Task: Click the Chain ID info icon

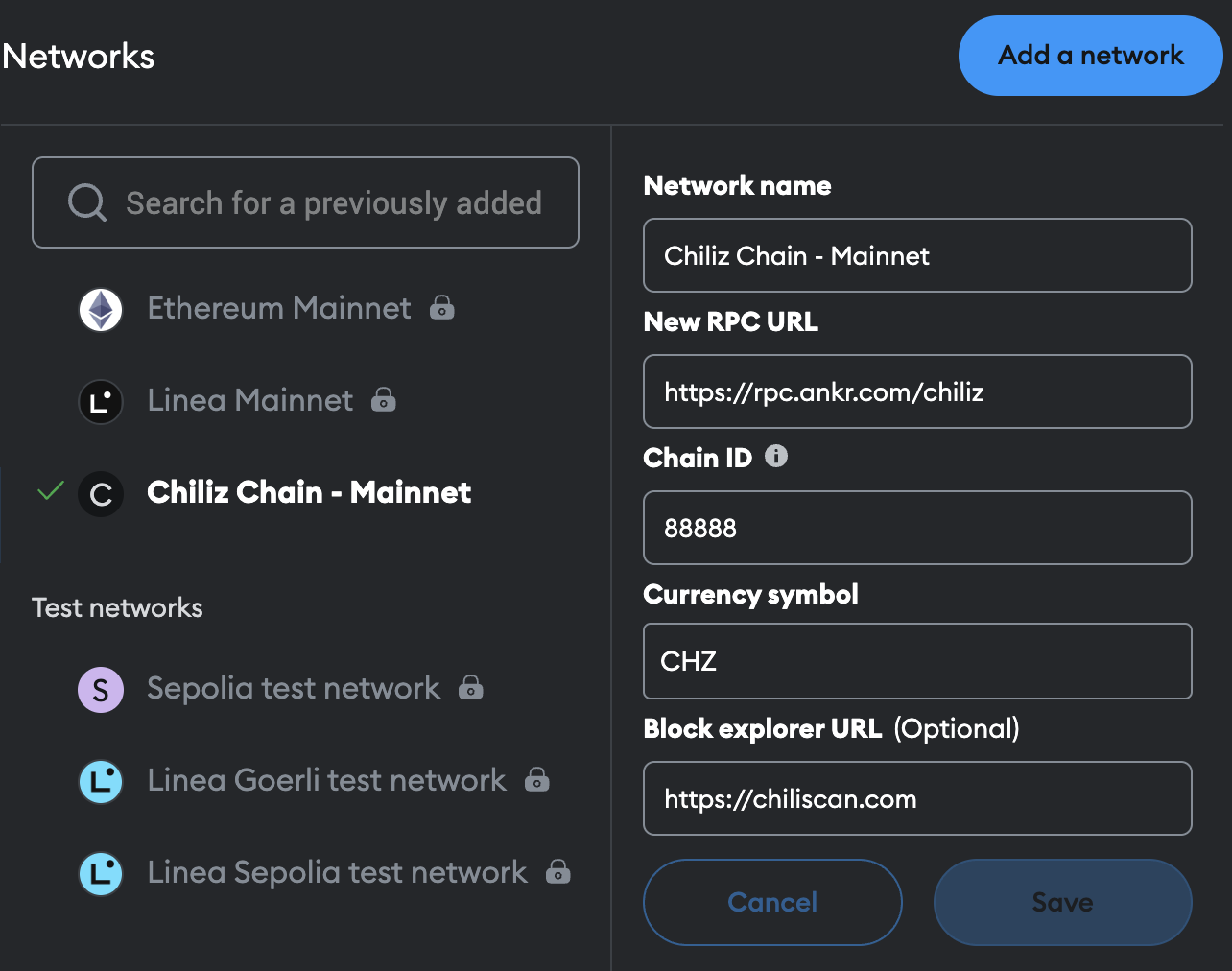Action: (776, 457)
